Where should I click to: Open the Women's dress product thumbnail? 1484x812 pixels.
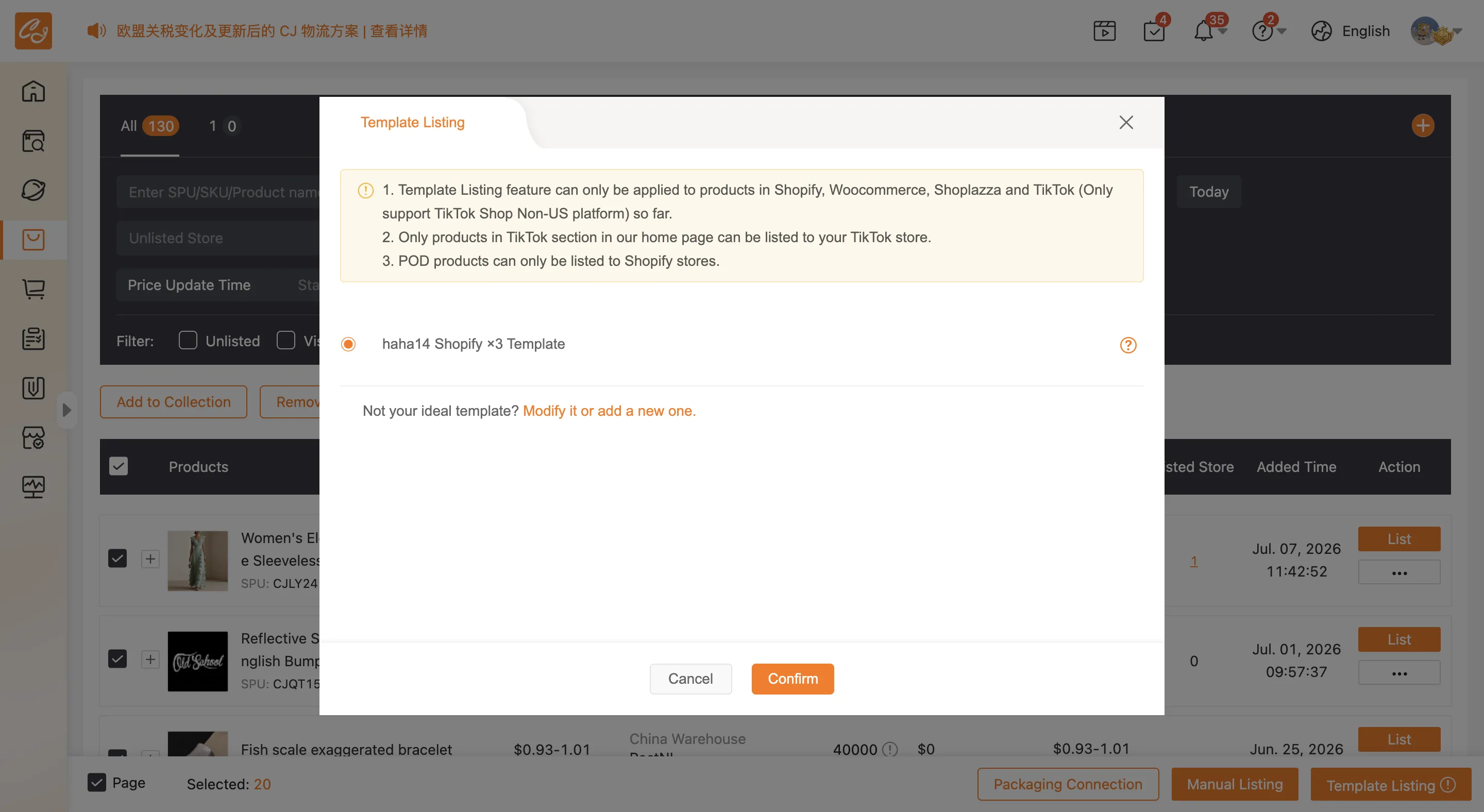tap(197, 561)
